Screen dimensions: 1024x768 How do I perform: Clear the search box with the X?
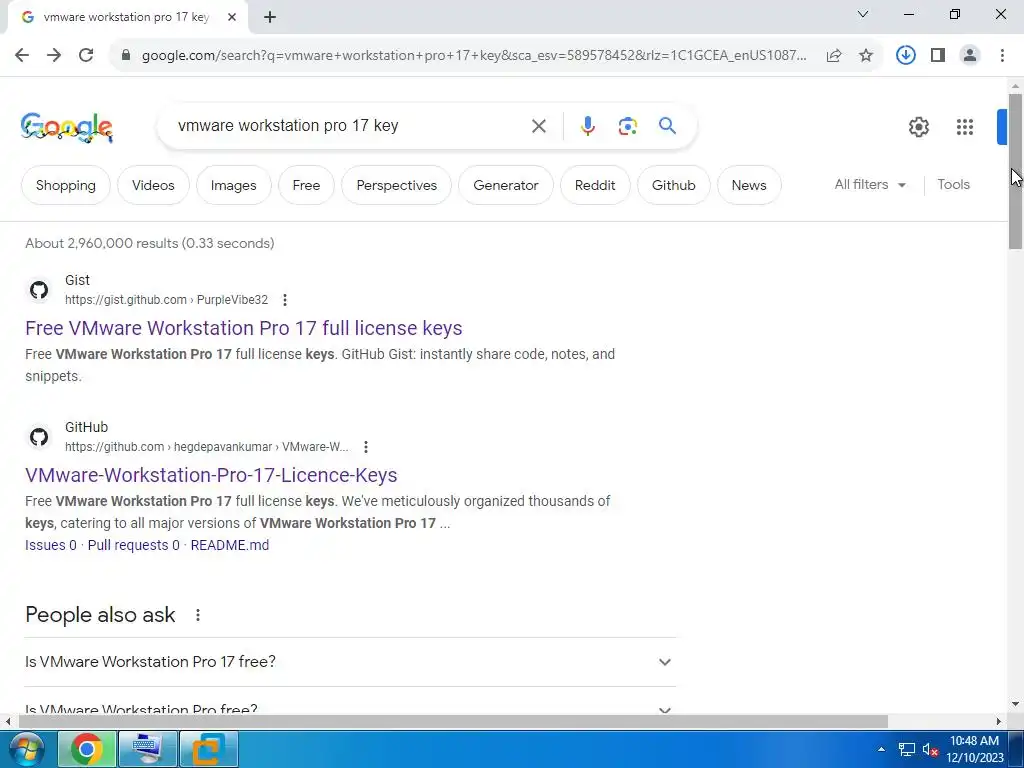(539, 126)
